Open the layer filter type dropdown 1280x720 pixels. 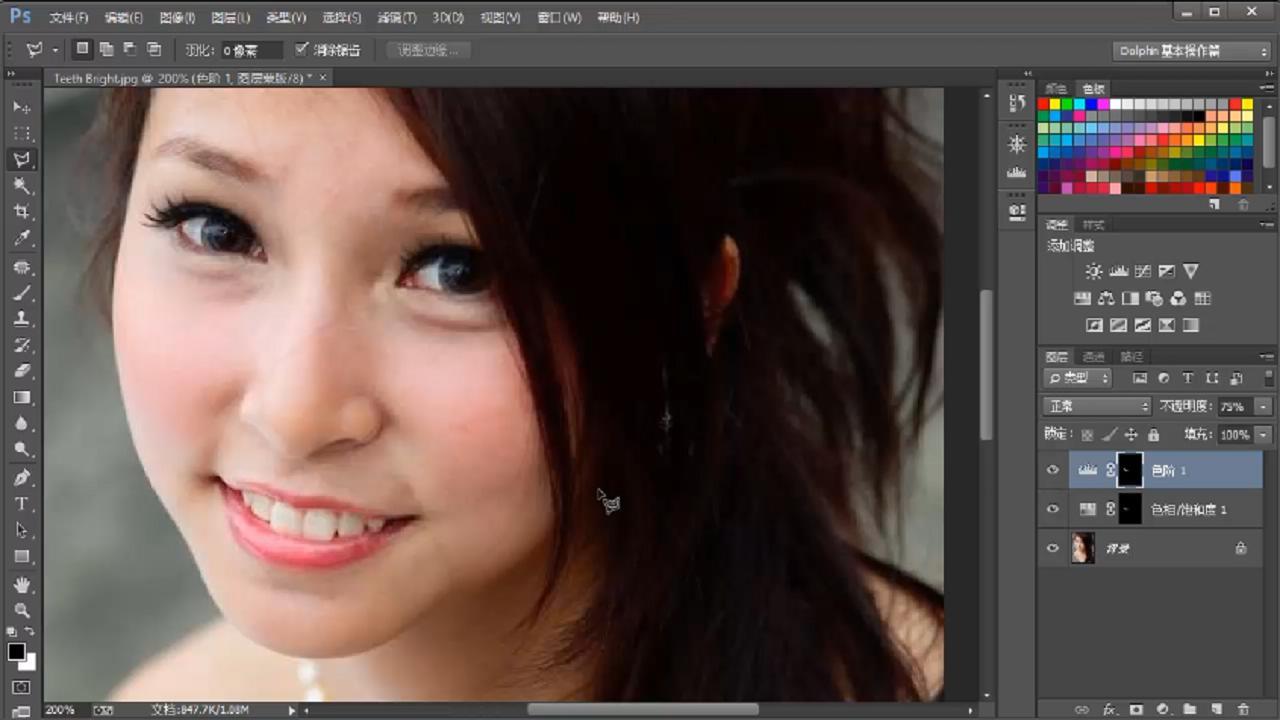point(1078,378)
